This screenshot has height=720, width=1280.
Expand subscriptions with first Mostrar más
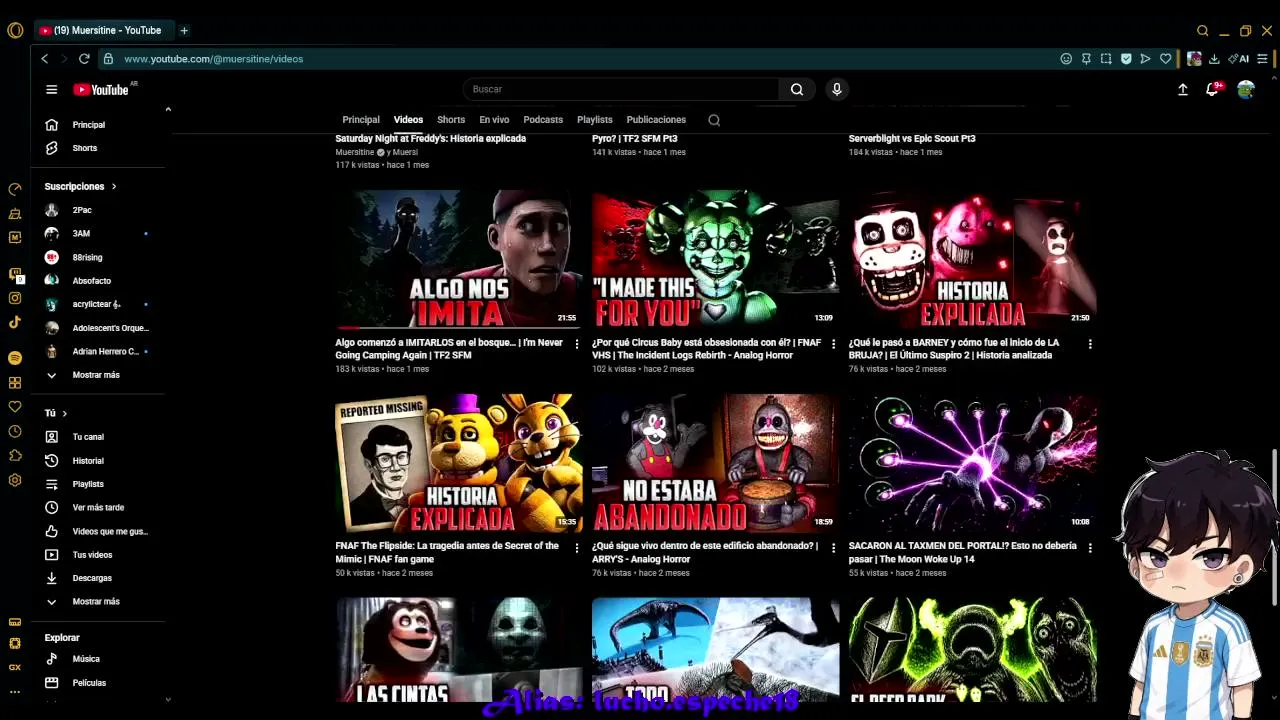pyautogui.click(x=96, y=375)
